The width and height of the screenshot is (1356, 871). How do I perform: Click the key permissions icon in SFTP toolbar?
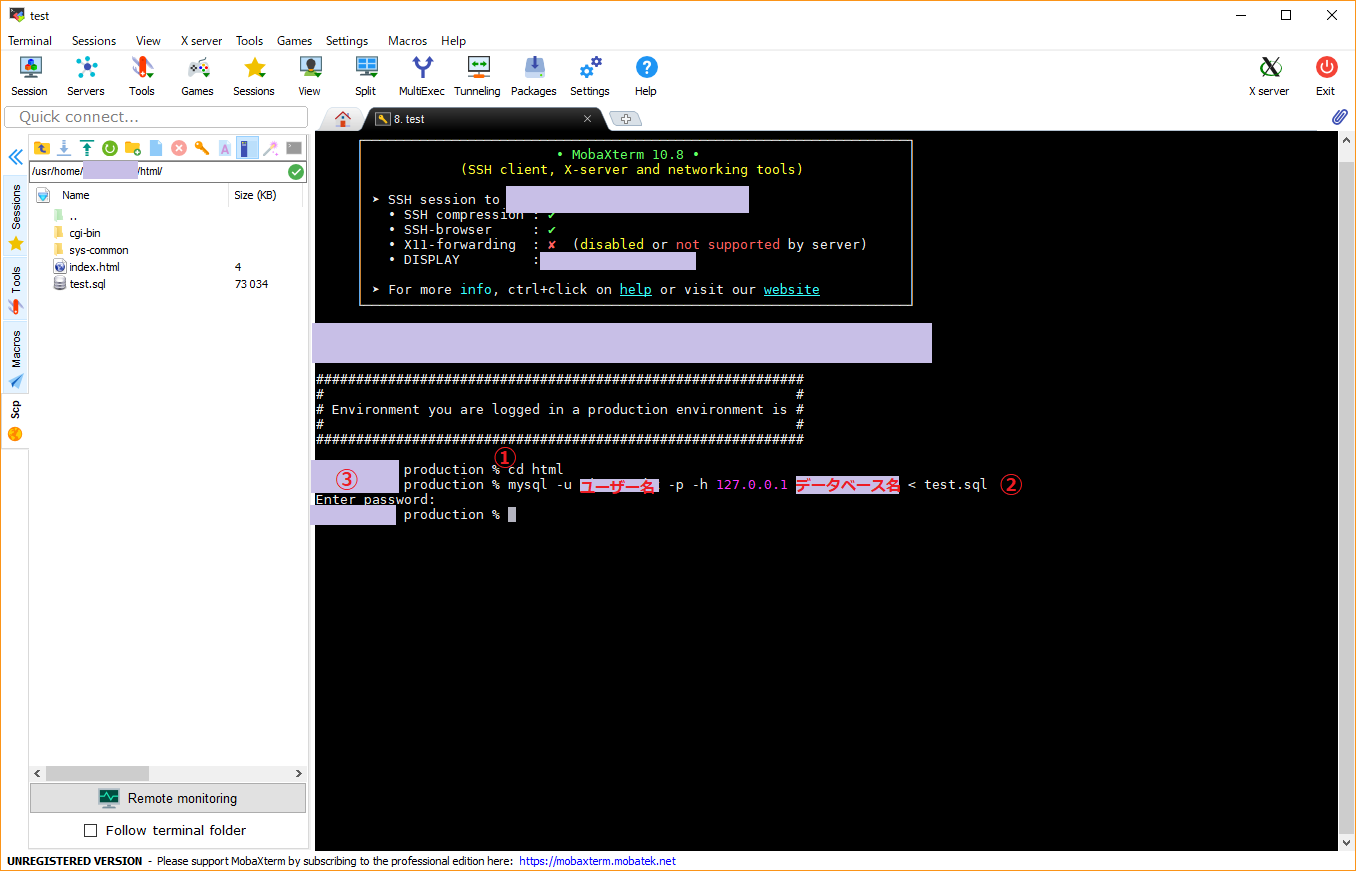202,148
